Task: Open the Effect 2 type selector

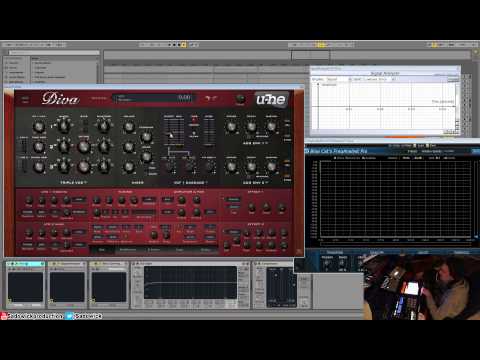Action: (233, 231)
